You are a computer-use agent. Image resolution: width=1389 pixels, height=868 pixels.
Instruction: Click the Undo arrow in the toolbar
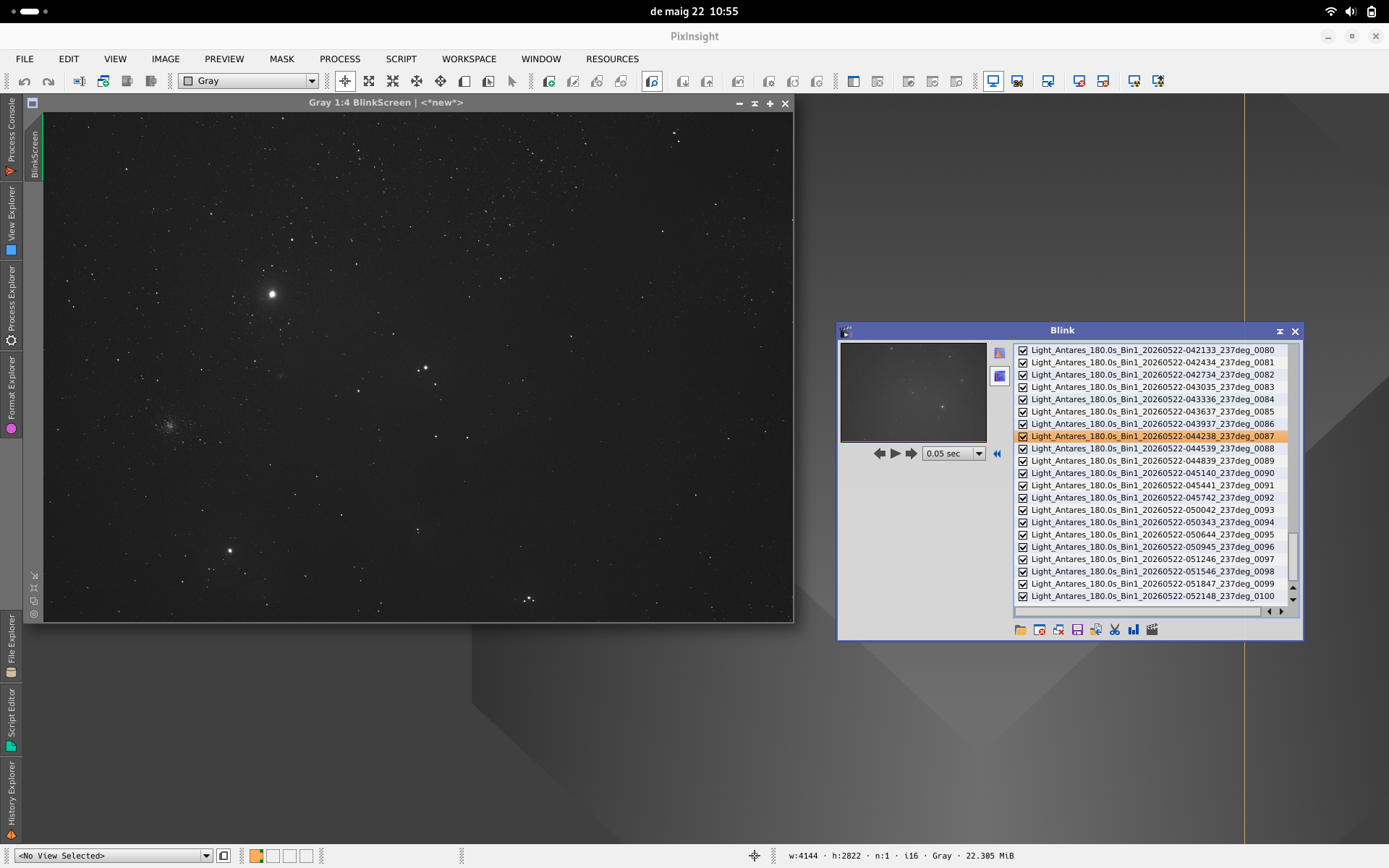tap(25, 82)
